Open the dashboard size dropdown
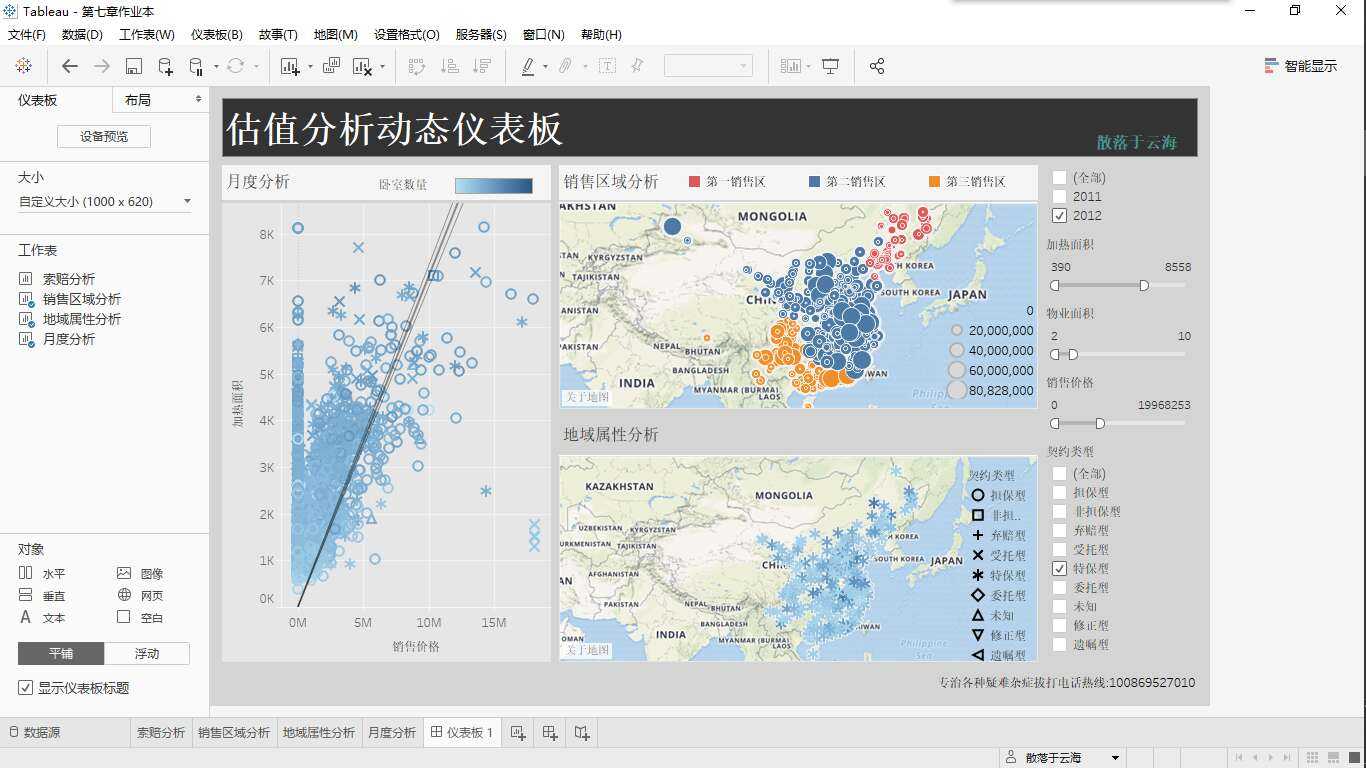Viewport: 1366px width, 768px height. [x=105, y=202]
